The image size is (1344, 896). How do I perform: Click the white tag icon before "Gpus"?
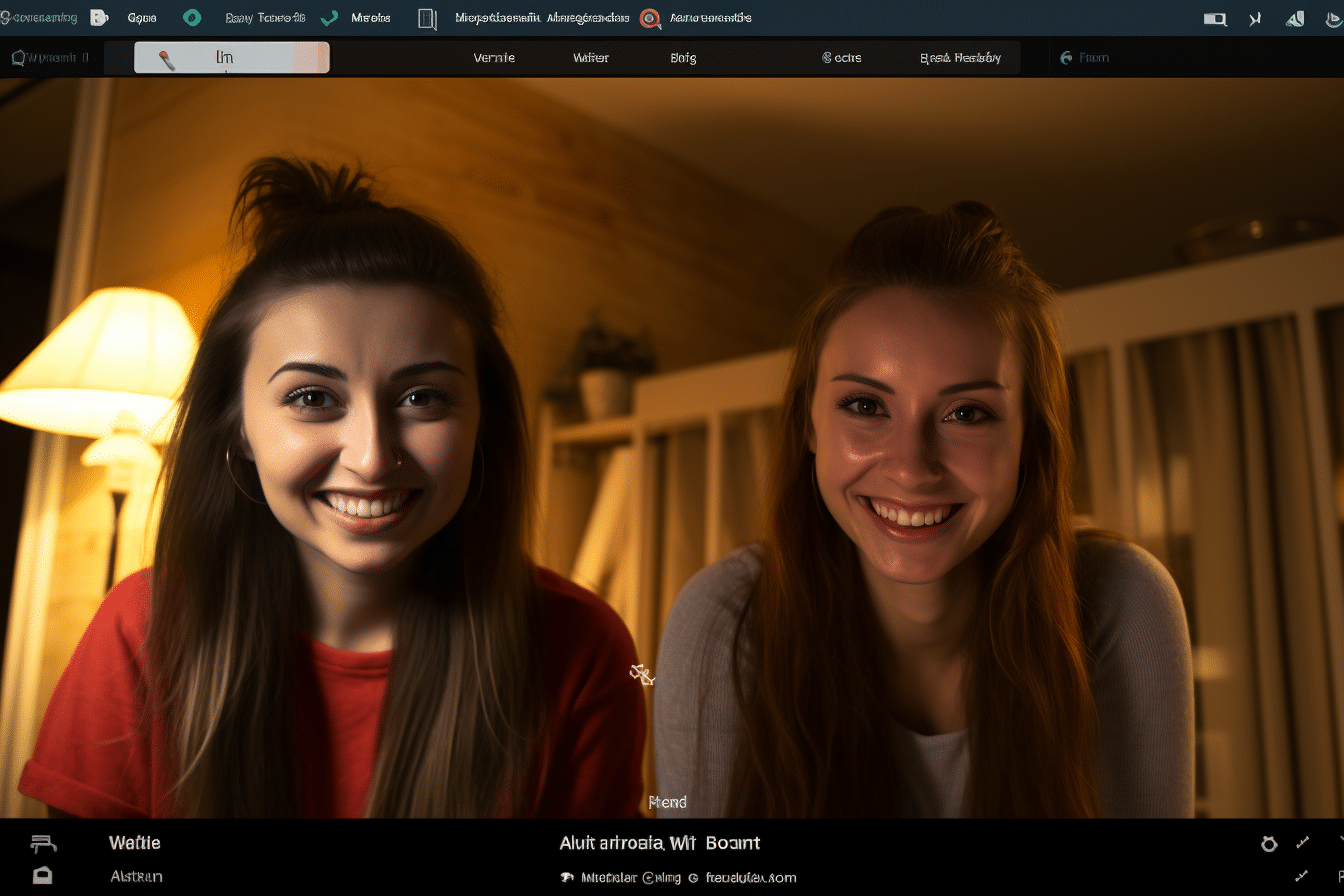[98, 17]
